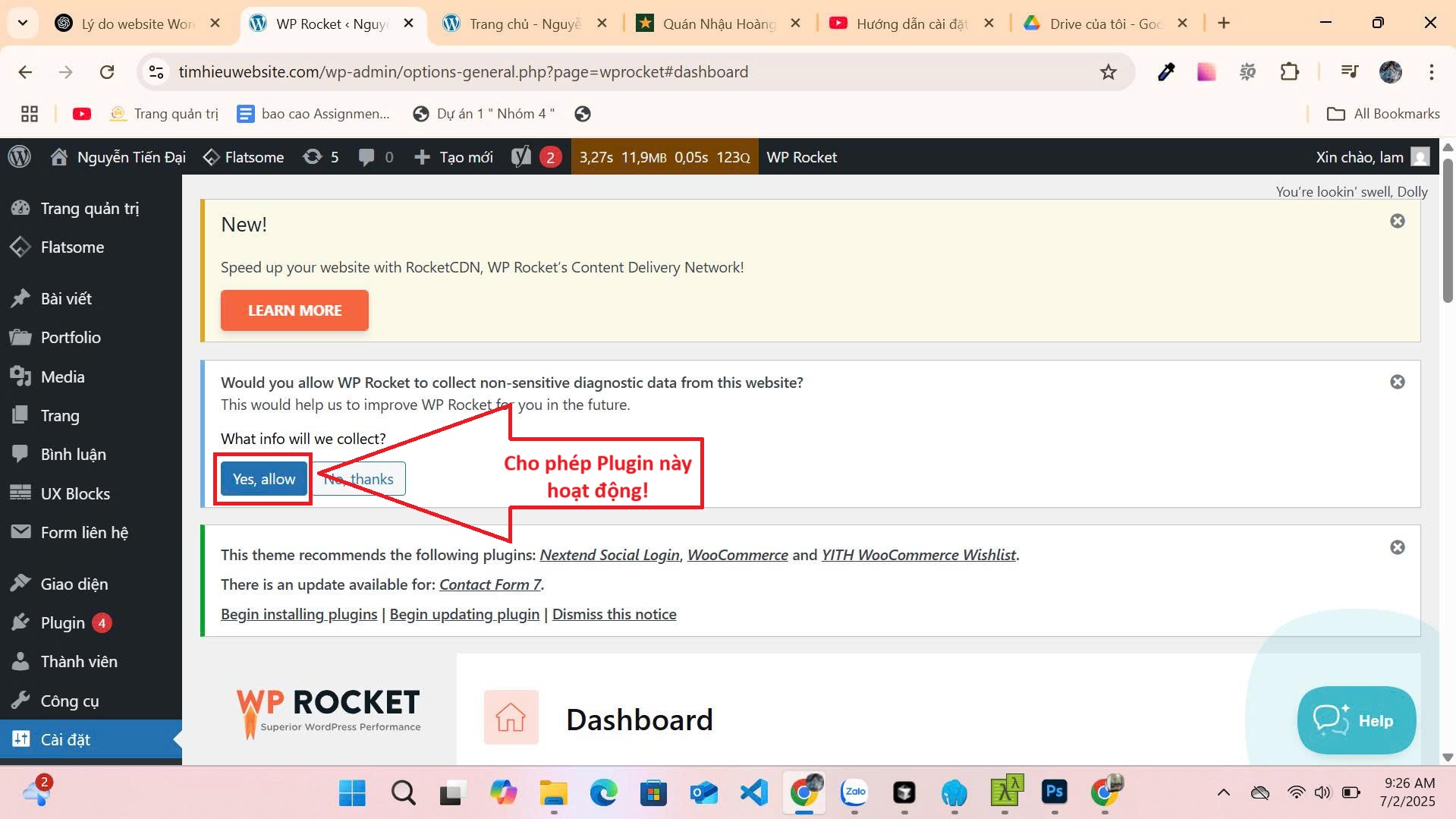This screenshot has width=1456, height=819.
Task: Dismiss the diagnostic data notice
Action: (x=1397, y=382)
